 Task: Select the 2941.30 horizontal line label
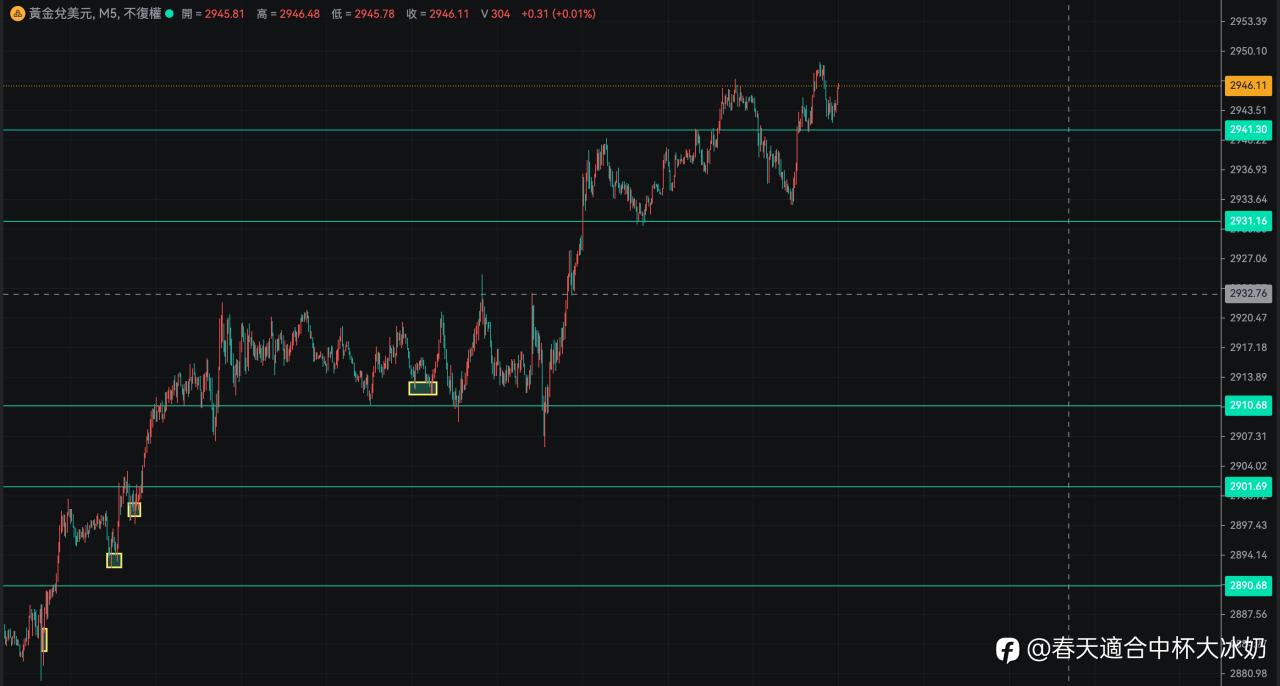coord(1248,130)
